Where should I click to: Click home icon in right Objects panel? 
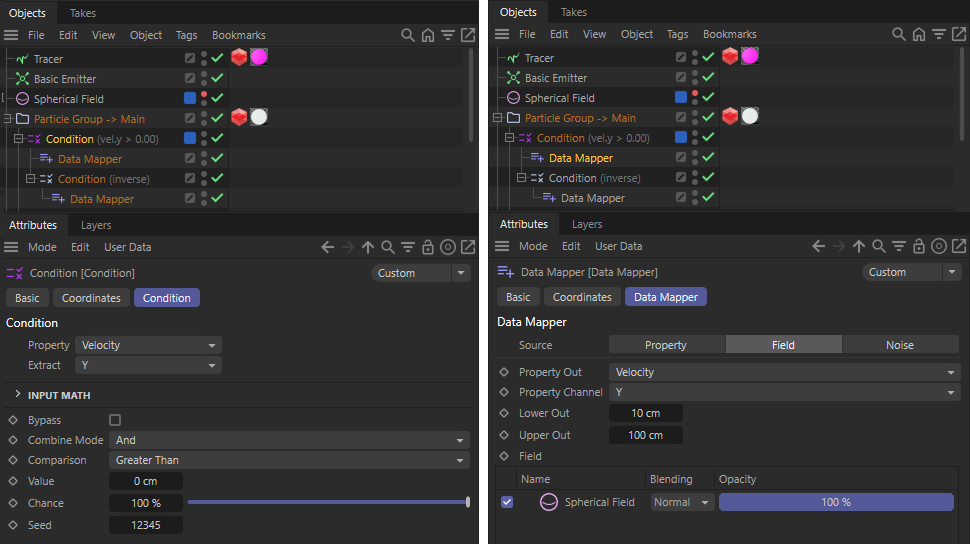click(919, 34)
